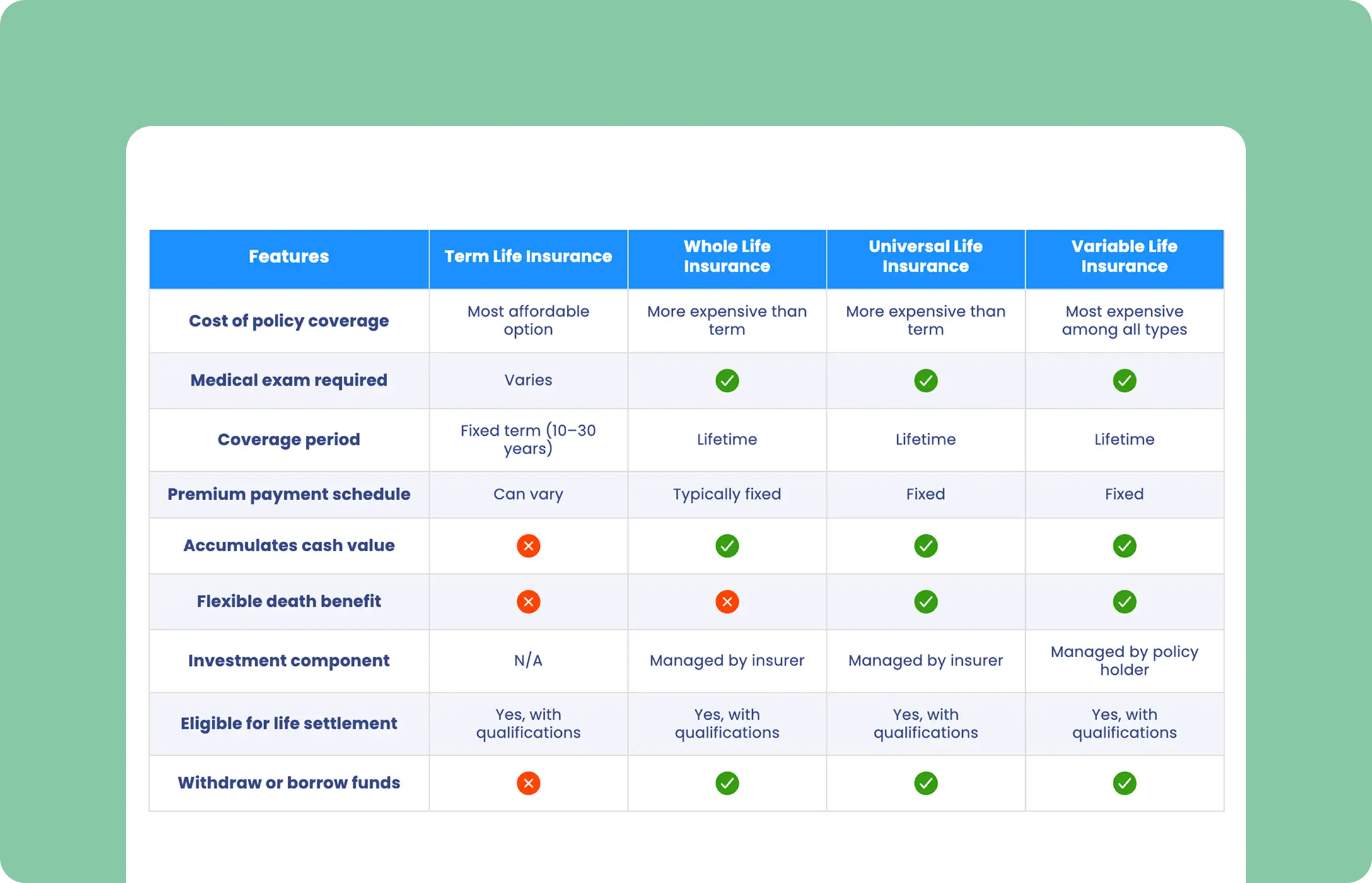Screen dimensions: 1372x883
Task: Click green check for Variable Life withdraw funds
Action: point(1124,783)
